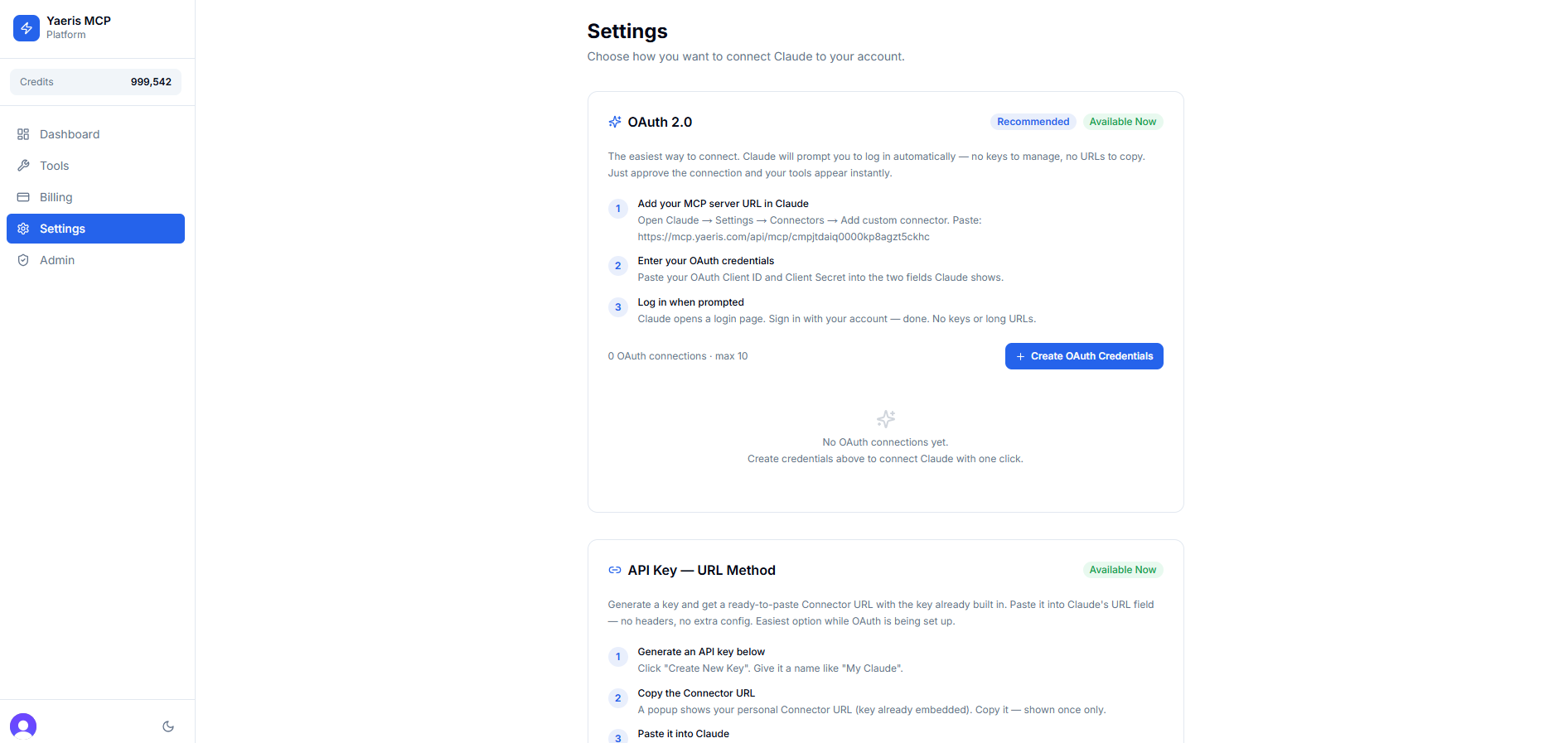This screenshot has height=743, width=1568.
Task: Click the Recommended badge
Action: pyautogui.click(x=1033, y=122)
